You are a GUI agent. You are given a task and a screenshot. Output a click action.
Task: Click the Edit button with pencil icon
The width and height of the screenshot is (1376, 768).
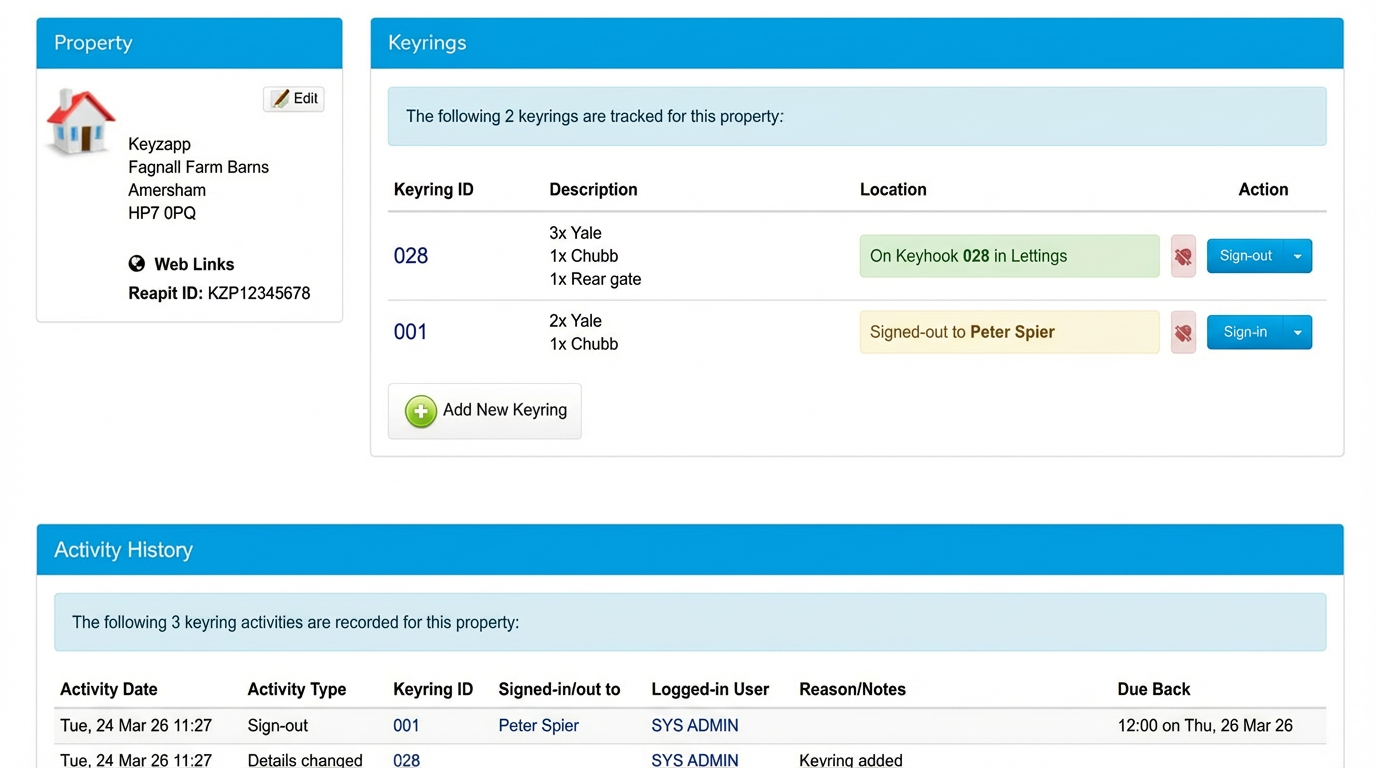(294, 99)
